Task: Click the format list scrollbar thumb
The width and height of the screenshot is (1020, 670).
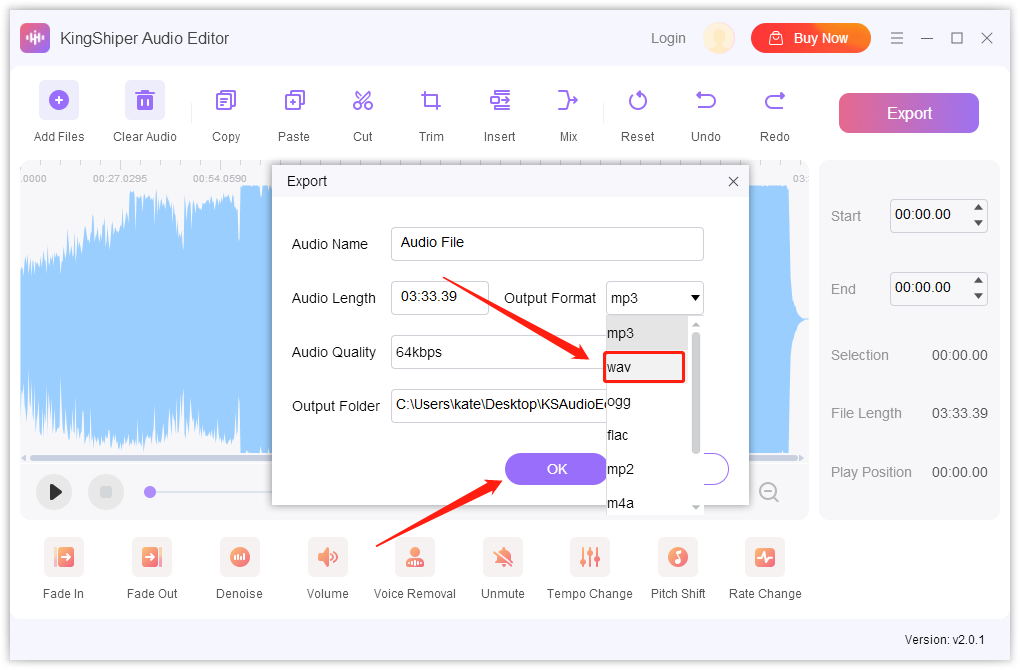Action: [x=695, y=393]
